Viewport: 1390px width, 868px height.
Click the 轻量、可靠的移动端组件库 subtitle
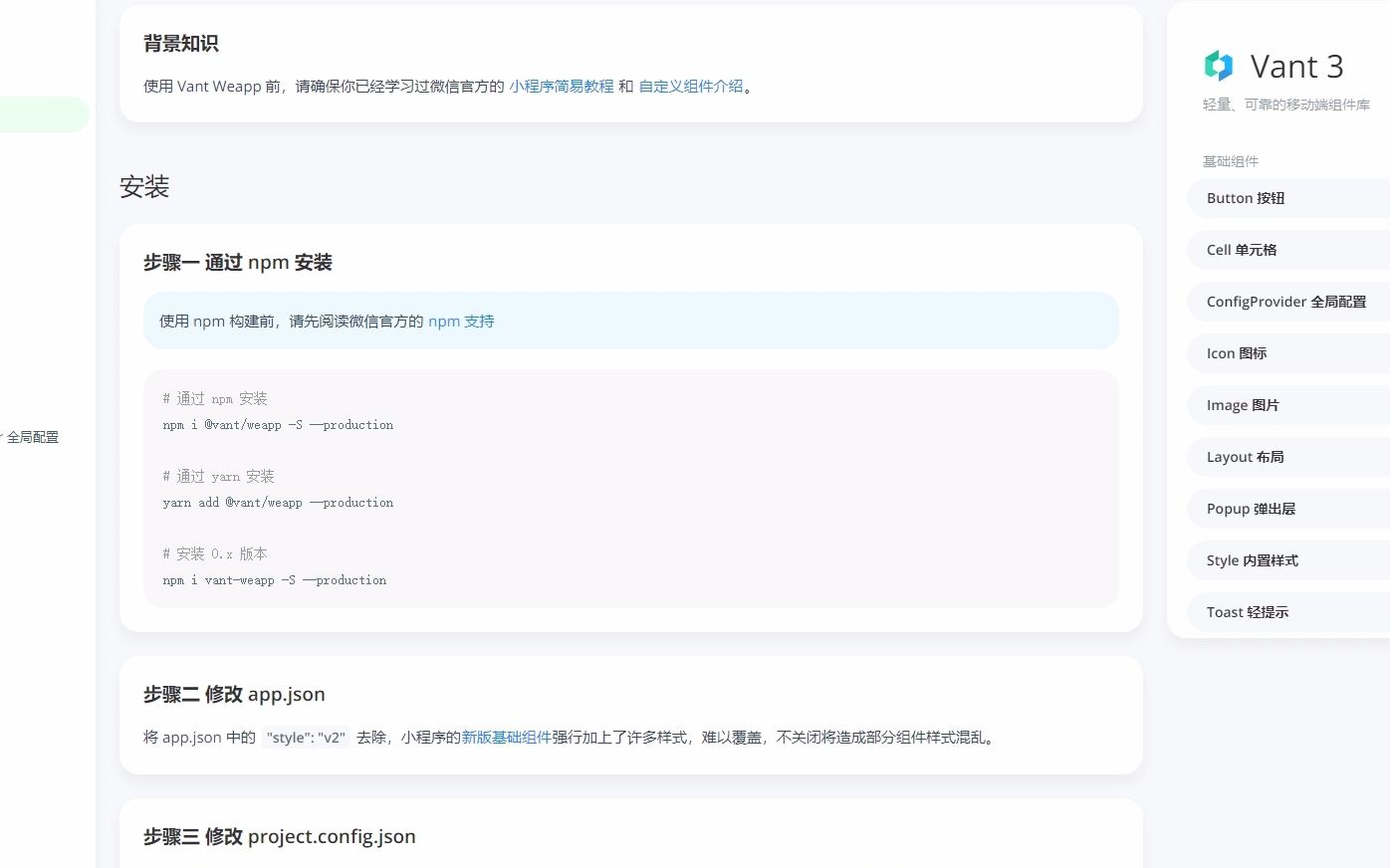[x=1286, y=105]
